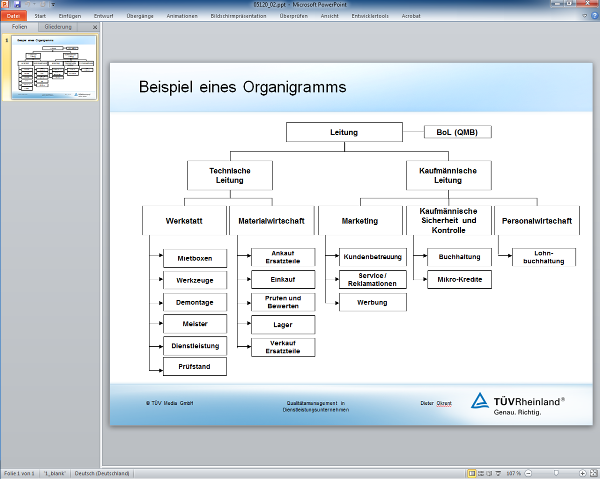The width and height of the screenshot is (600, 479).
Task: Collapse the ribbon using the arrow icon
Action: click(x=585, y=16)
